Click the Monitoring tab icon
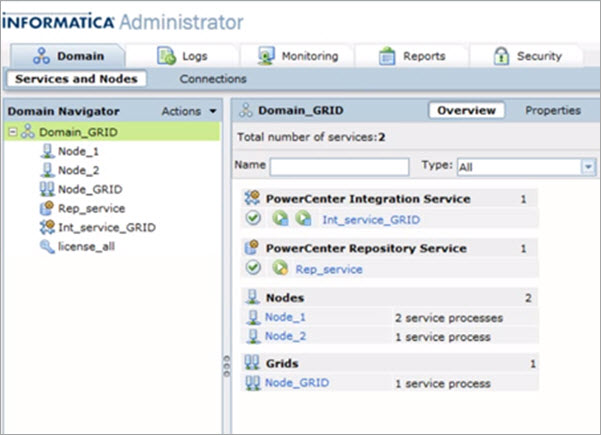This screenshot has width=601, height=435. 266,56
